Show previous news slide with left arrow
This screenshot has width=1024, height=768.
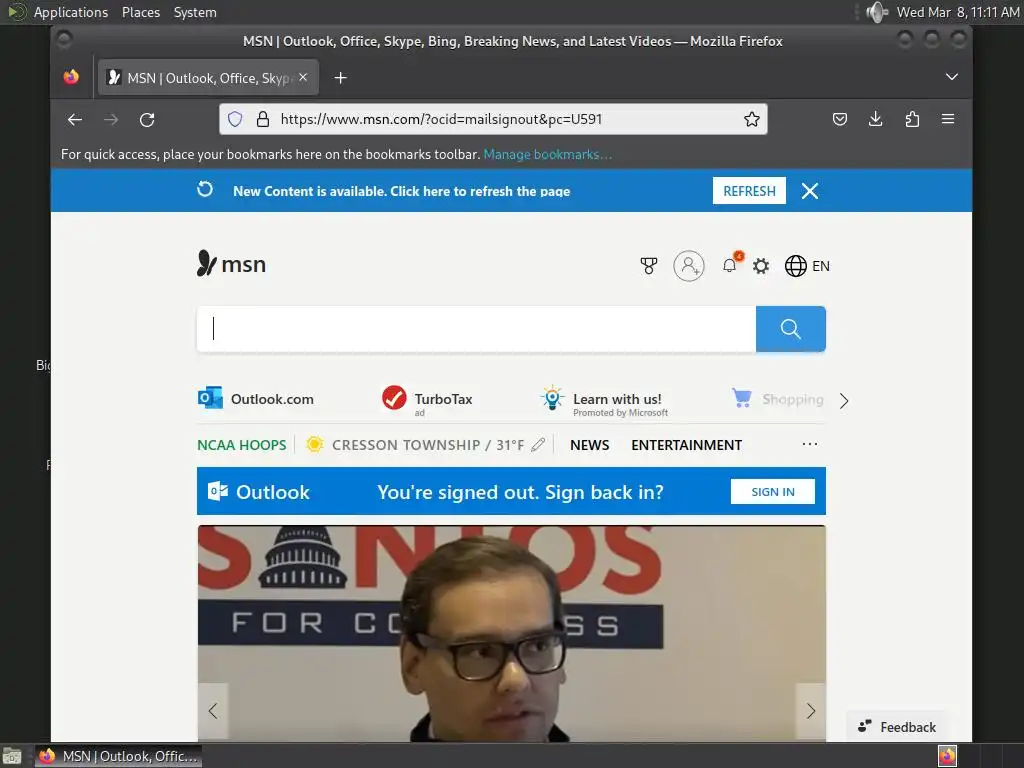tap(213, 711)
